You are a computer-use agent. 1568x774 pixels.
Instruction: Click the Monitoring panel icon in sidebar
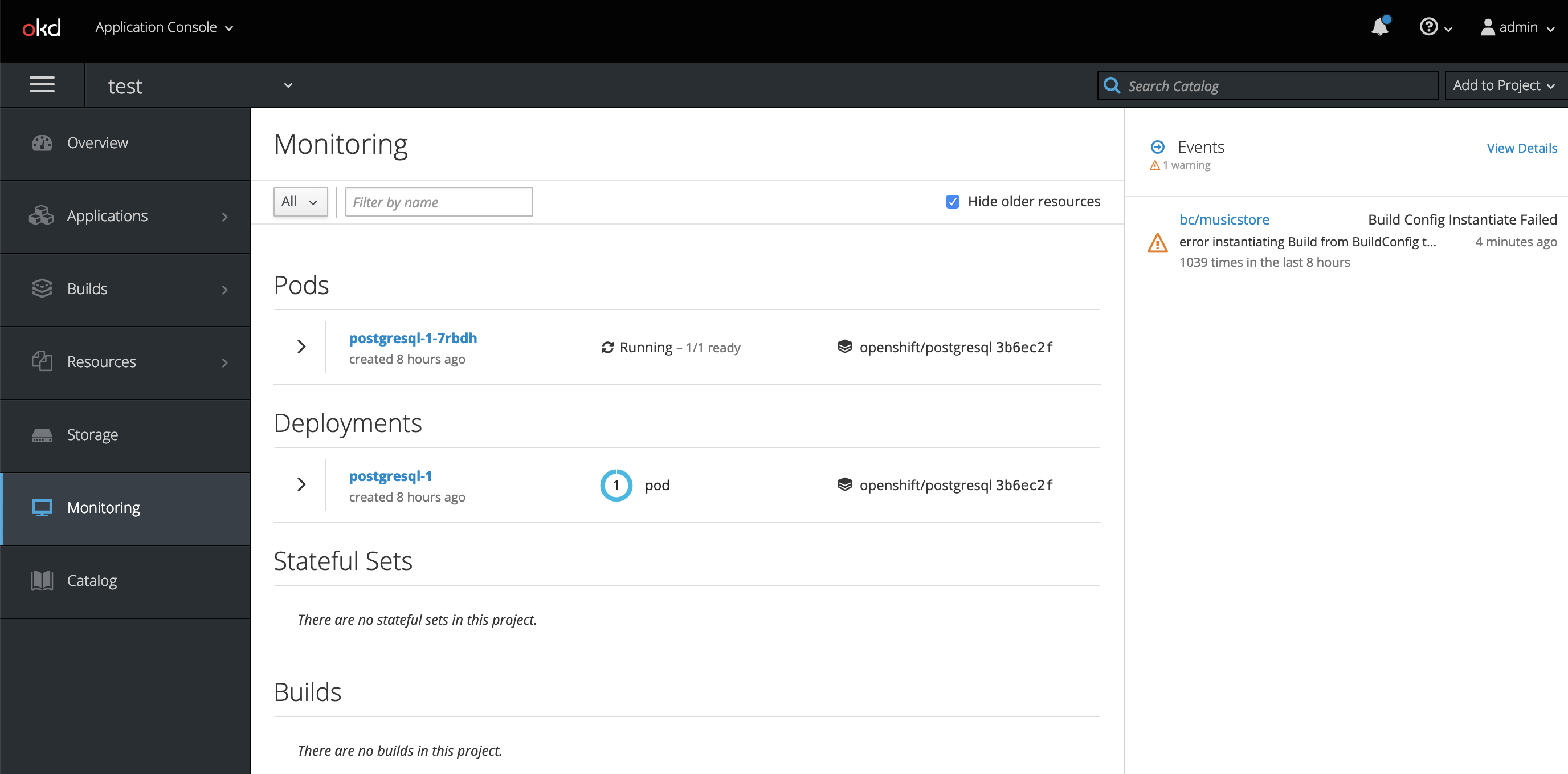point(41,507)
